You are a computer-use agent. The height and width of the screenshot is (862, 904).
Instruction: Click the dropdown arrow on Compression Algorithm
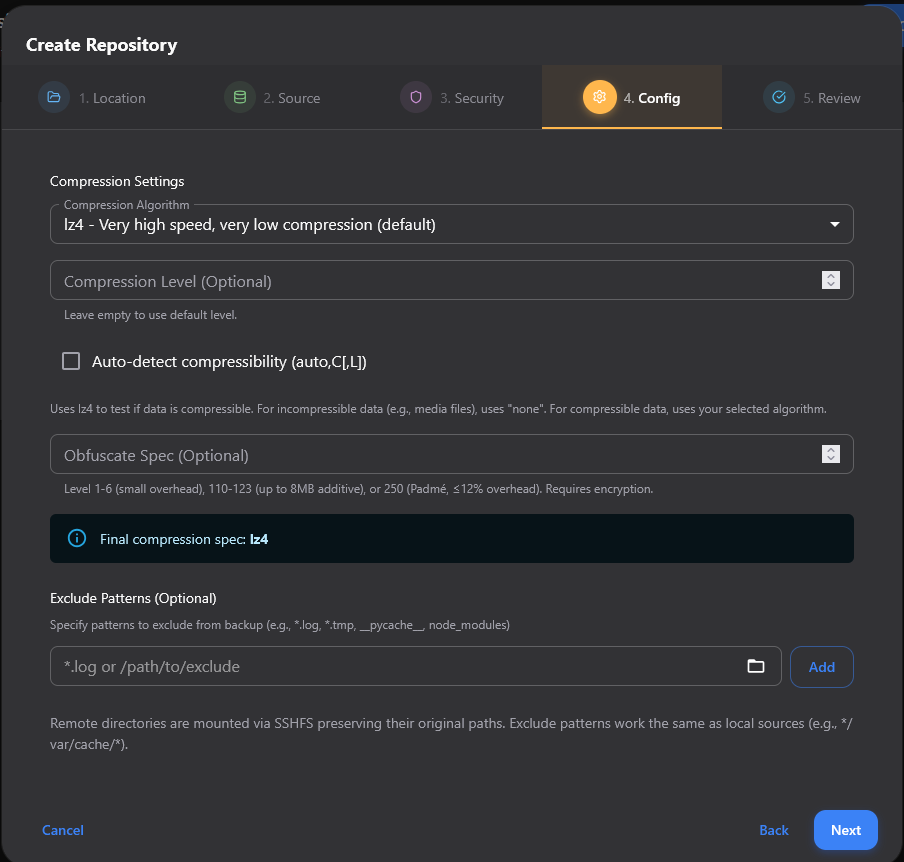pyautogui.click(x=834, y=224)
